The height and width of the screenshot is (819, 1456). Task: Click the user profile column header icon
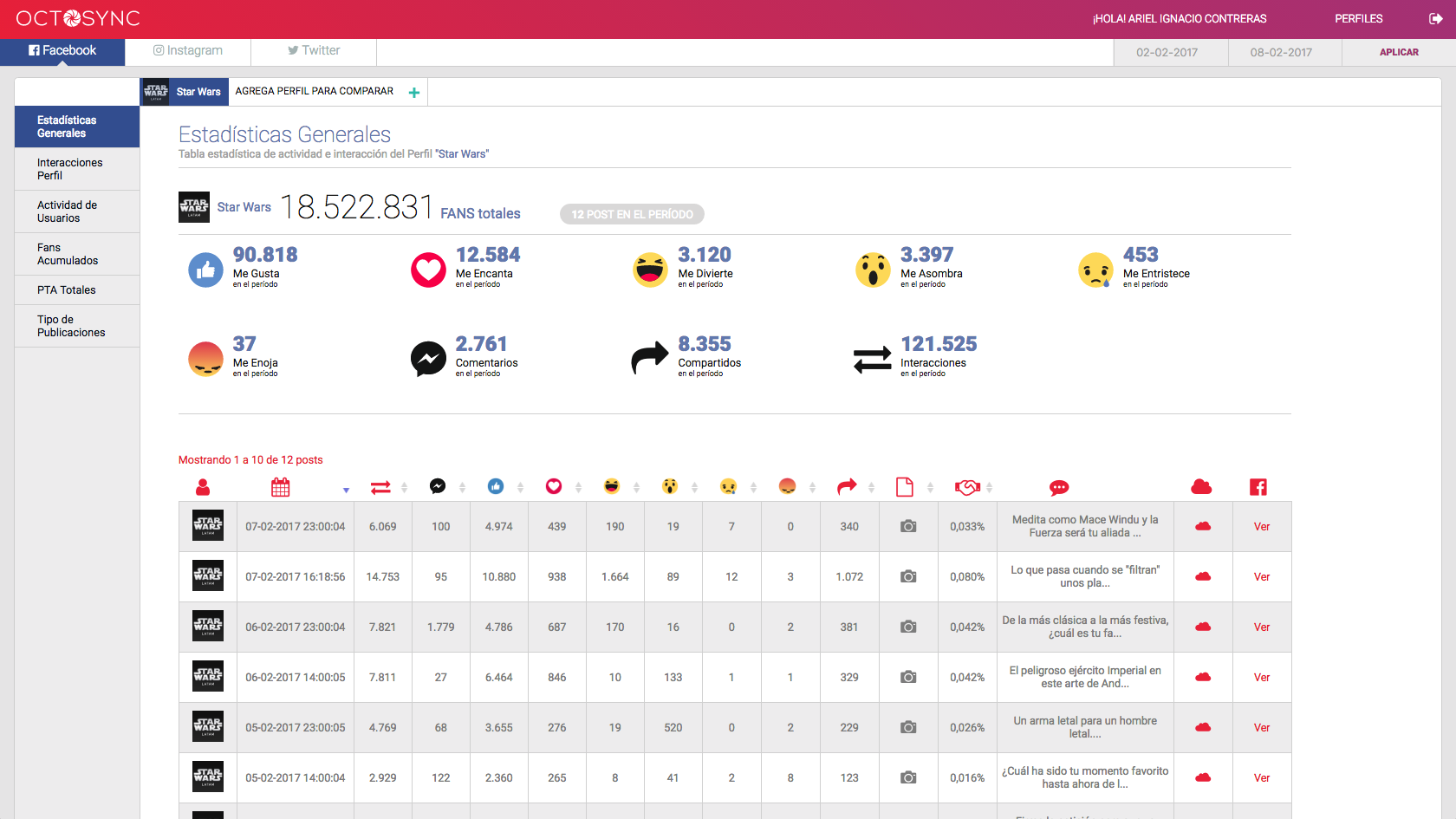pyautogui.click(x=203, y=487)
